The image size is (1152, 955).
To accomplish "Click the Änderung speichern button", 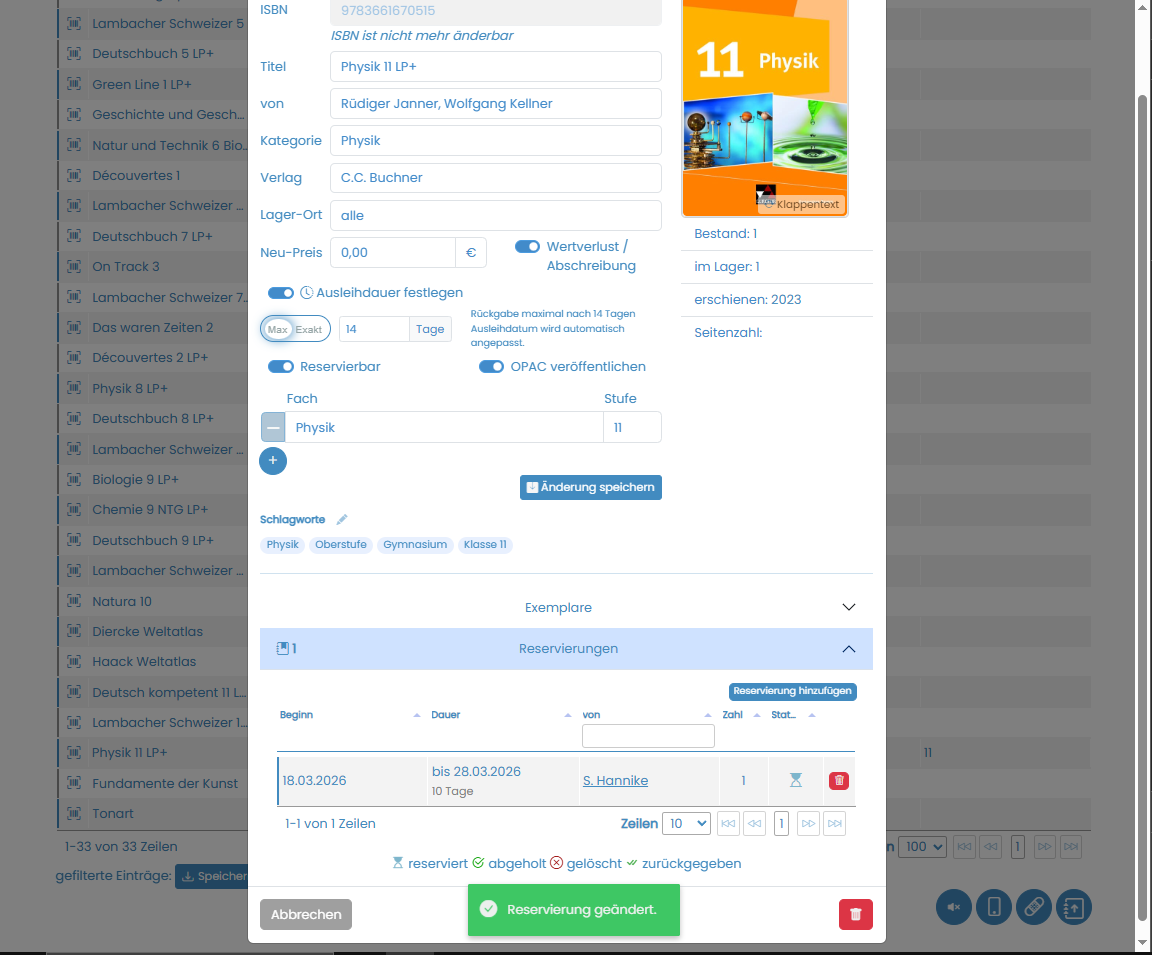I will (x=590, y=487).
